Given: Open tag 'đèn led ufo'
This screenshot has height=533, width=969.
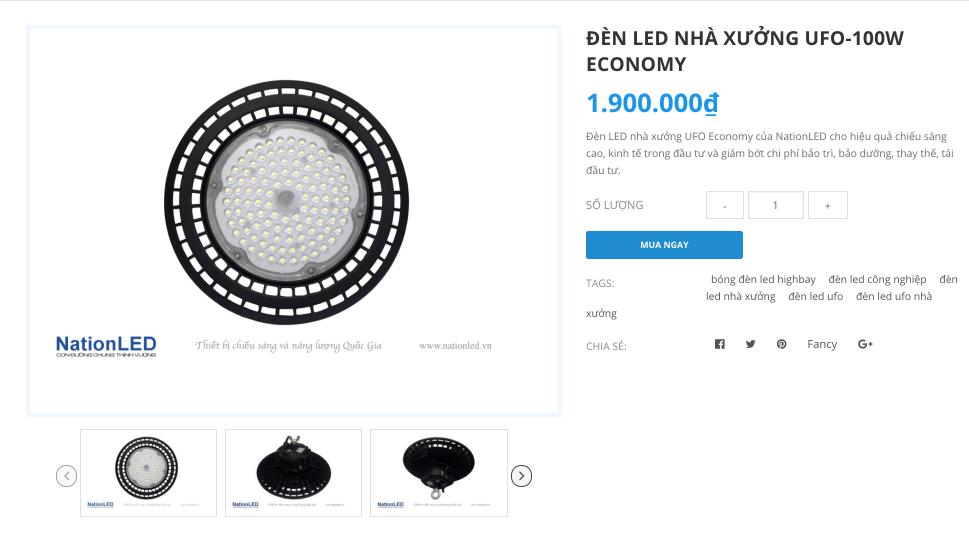Looking at the screenshot, I should 815,296.
